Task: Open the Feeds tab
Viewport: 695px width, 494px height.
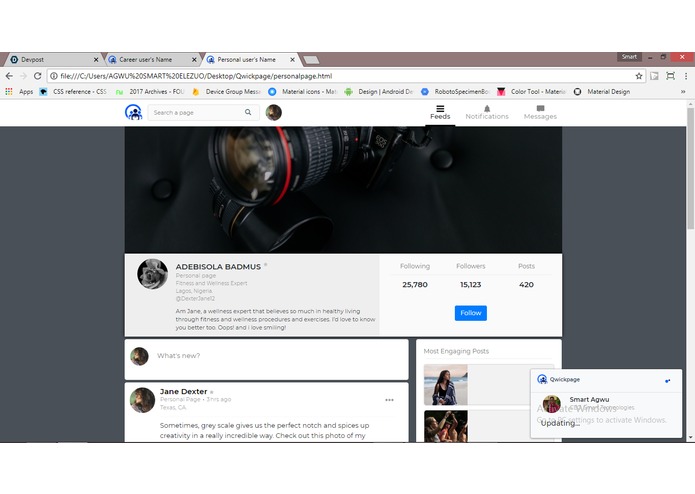Action: [440, 113]
